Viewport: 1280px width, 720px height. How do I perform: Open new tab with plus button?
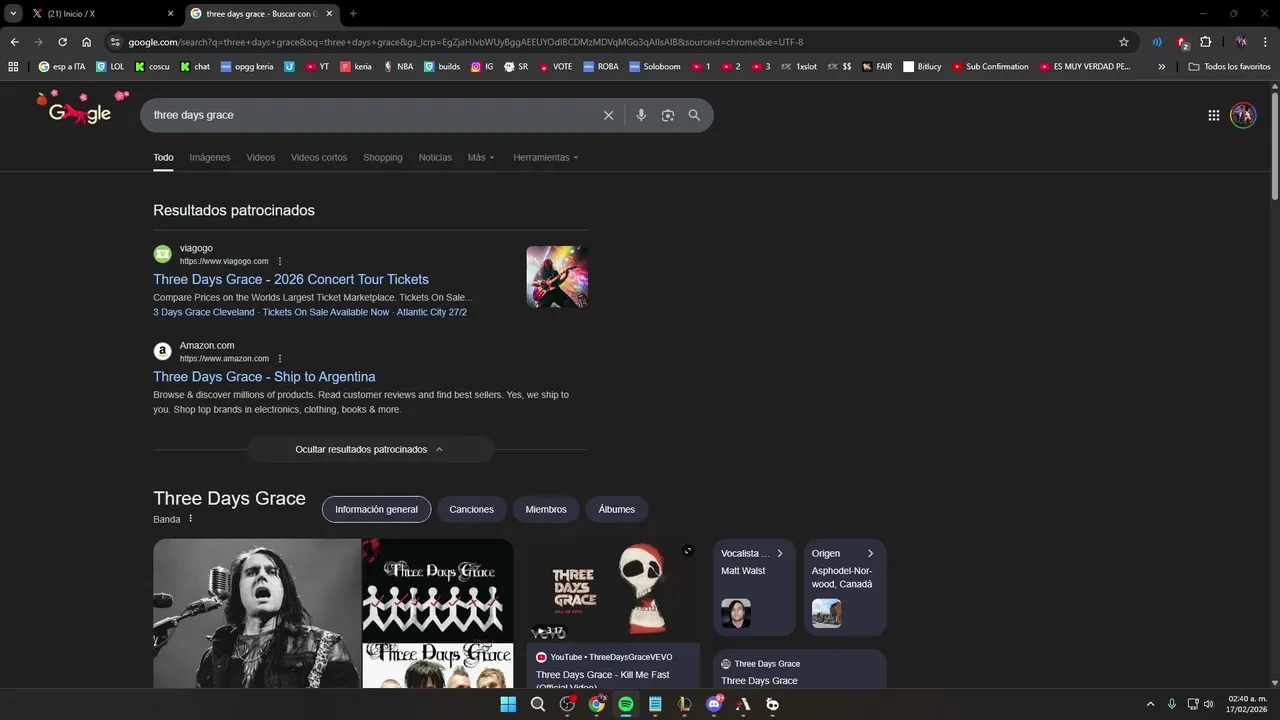[x=353, y=13]
